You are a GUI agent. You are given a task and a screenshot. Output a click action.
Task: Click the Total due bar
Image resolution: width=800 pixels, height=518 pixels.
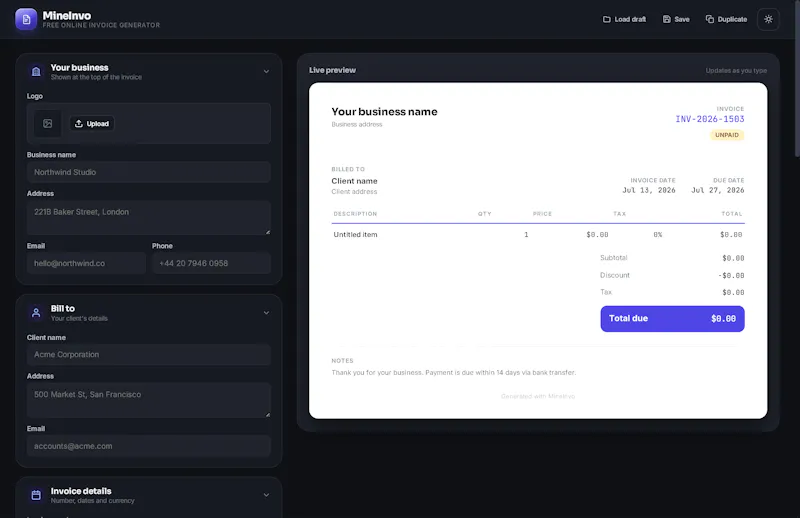672,319
